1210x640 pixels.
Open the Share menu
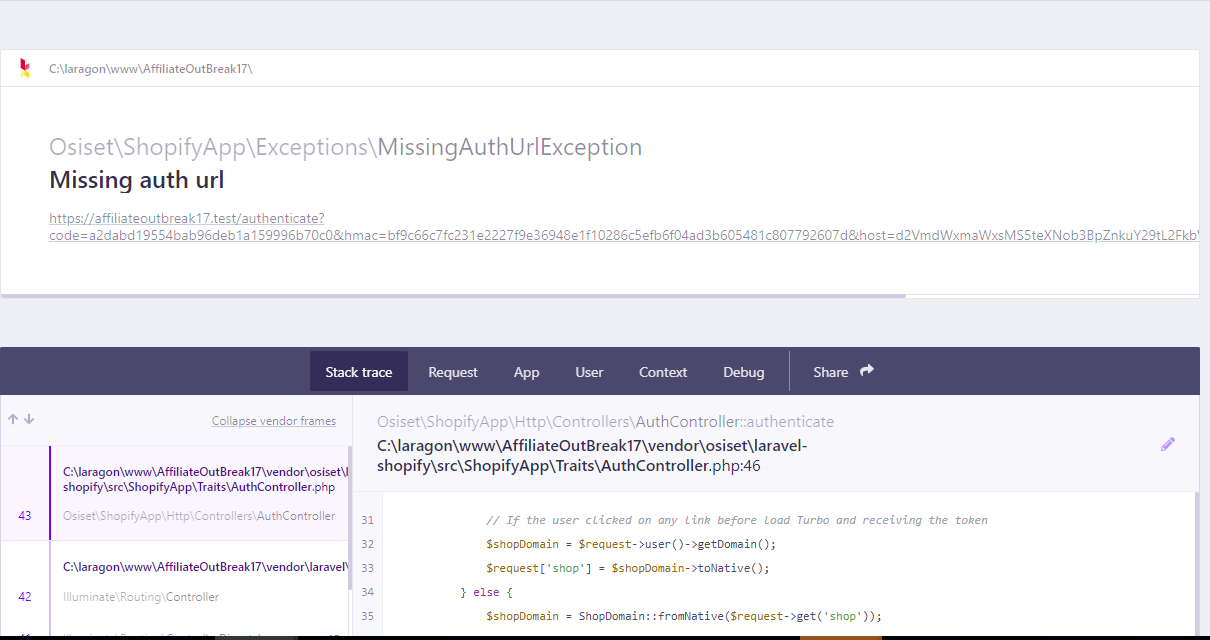(843, 371)
